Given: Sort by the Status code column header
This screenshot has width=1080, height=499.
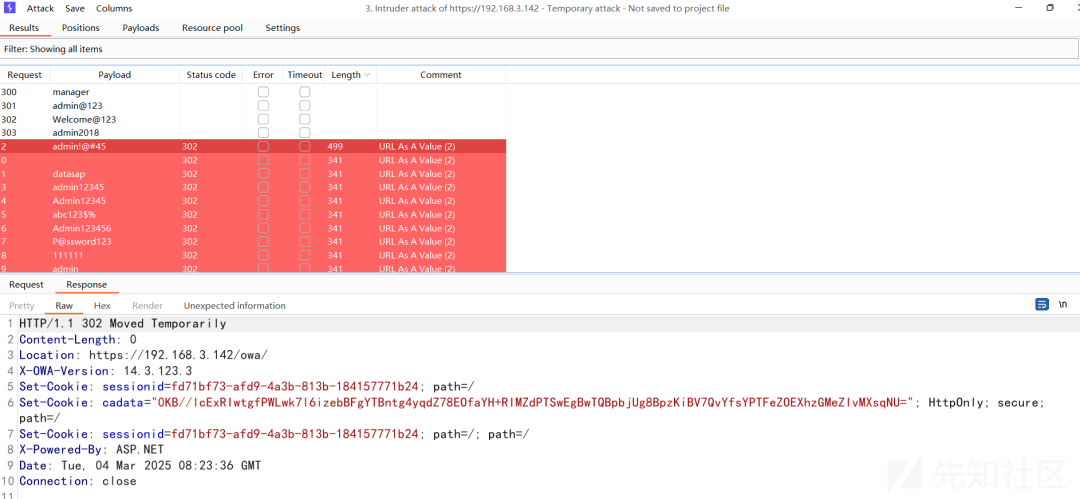Looking at the screenshot, I should point(211,74).
